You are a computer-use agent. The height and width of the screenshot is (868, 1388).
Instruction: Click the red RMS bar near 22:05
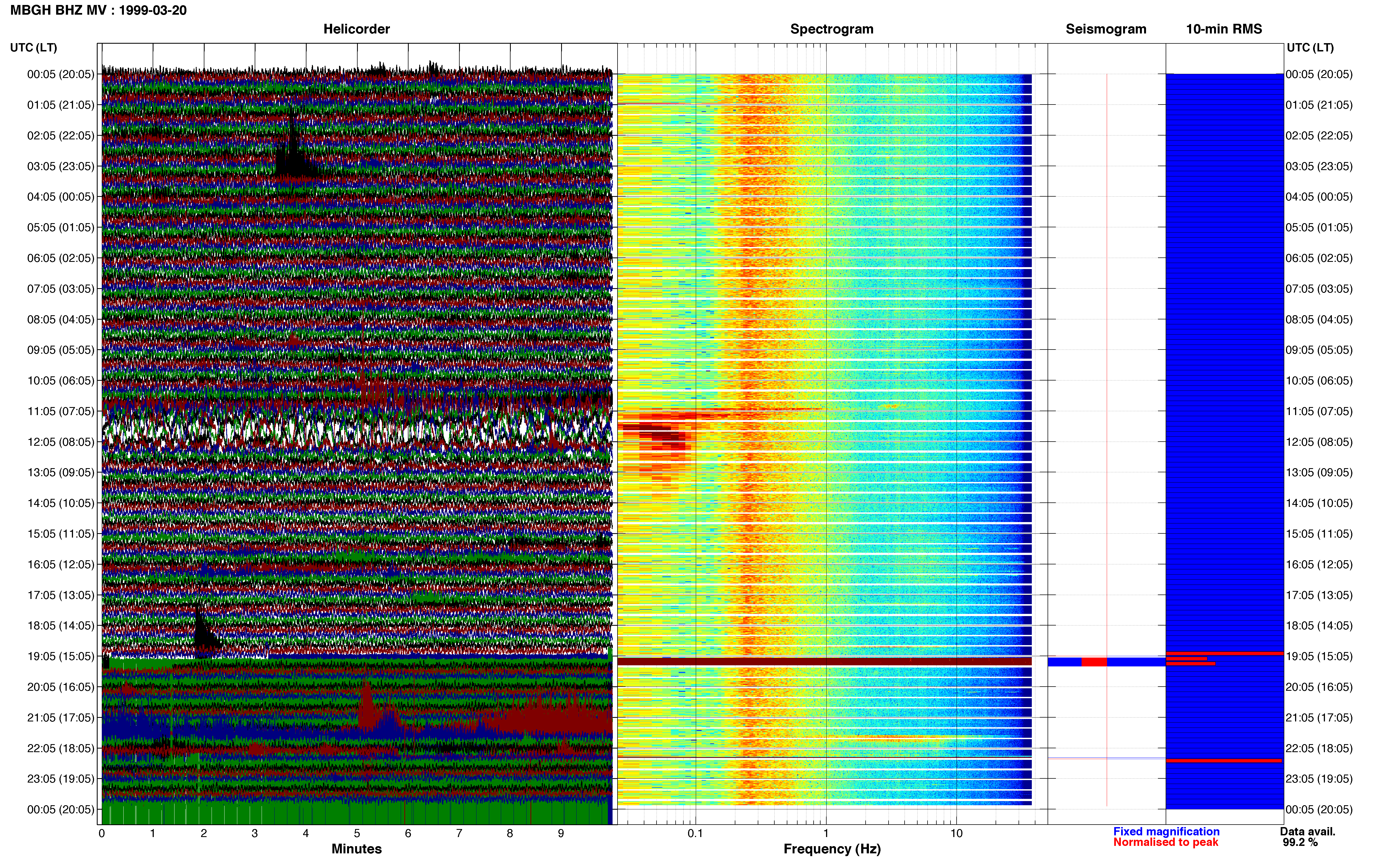[1224, 761]
